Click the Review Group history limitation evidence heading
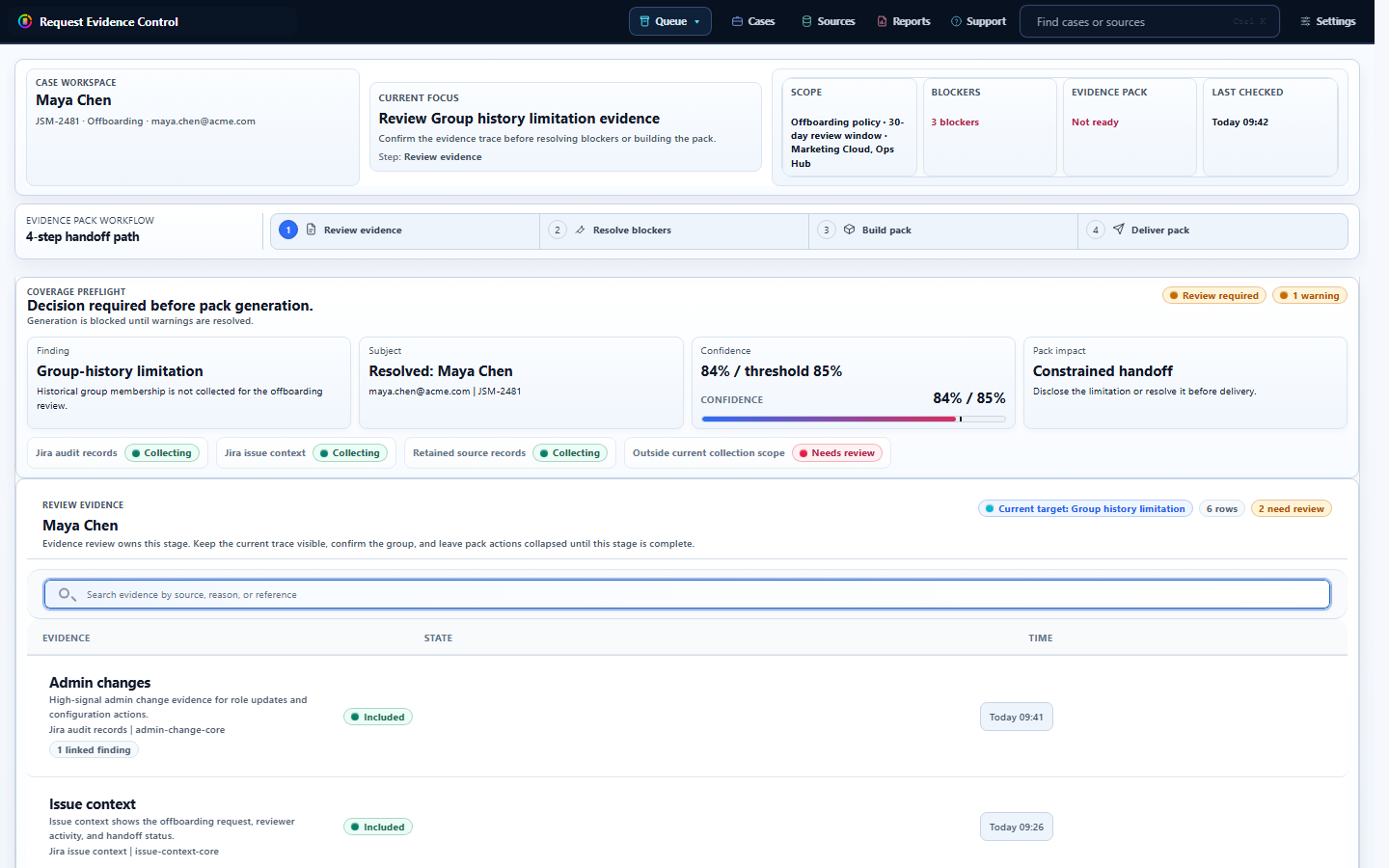Screen dimensions: 1389x868 pos(519,119)
